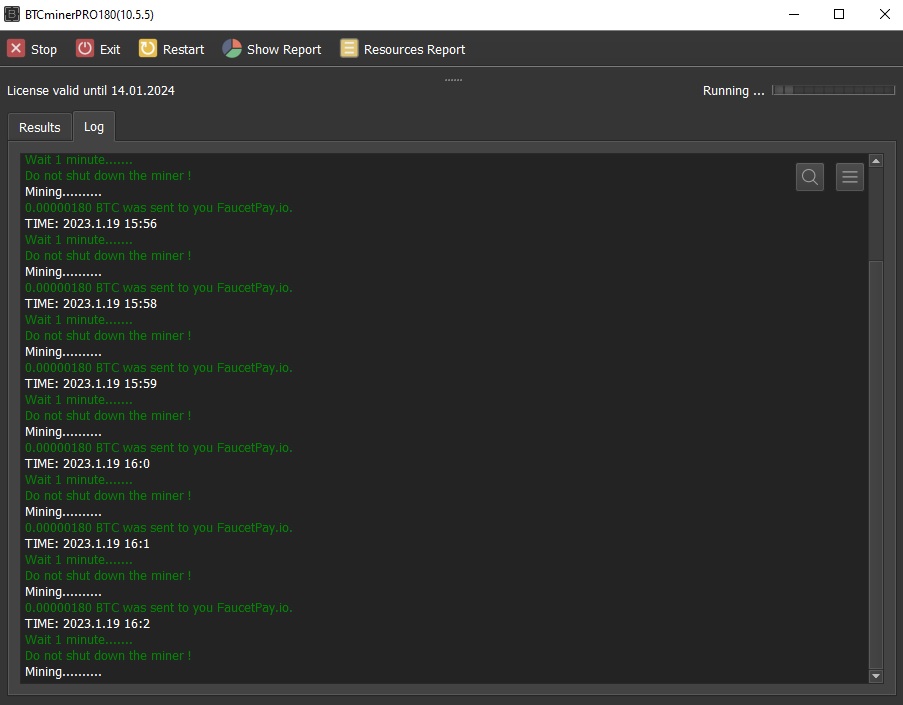This screenshot has height=705, width=903.
Task: Click the scrollbar up arrow
Action: (875, 158)
